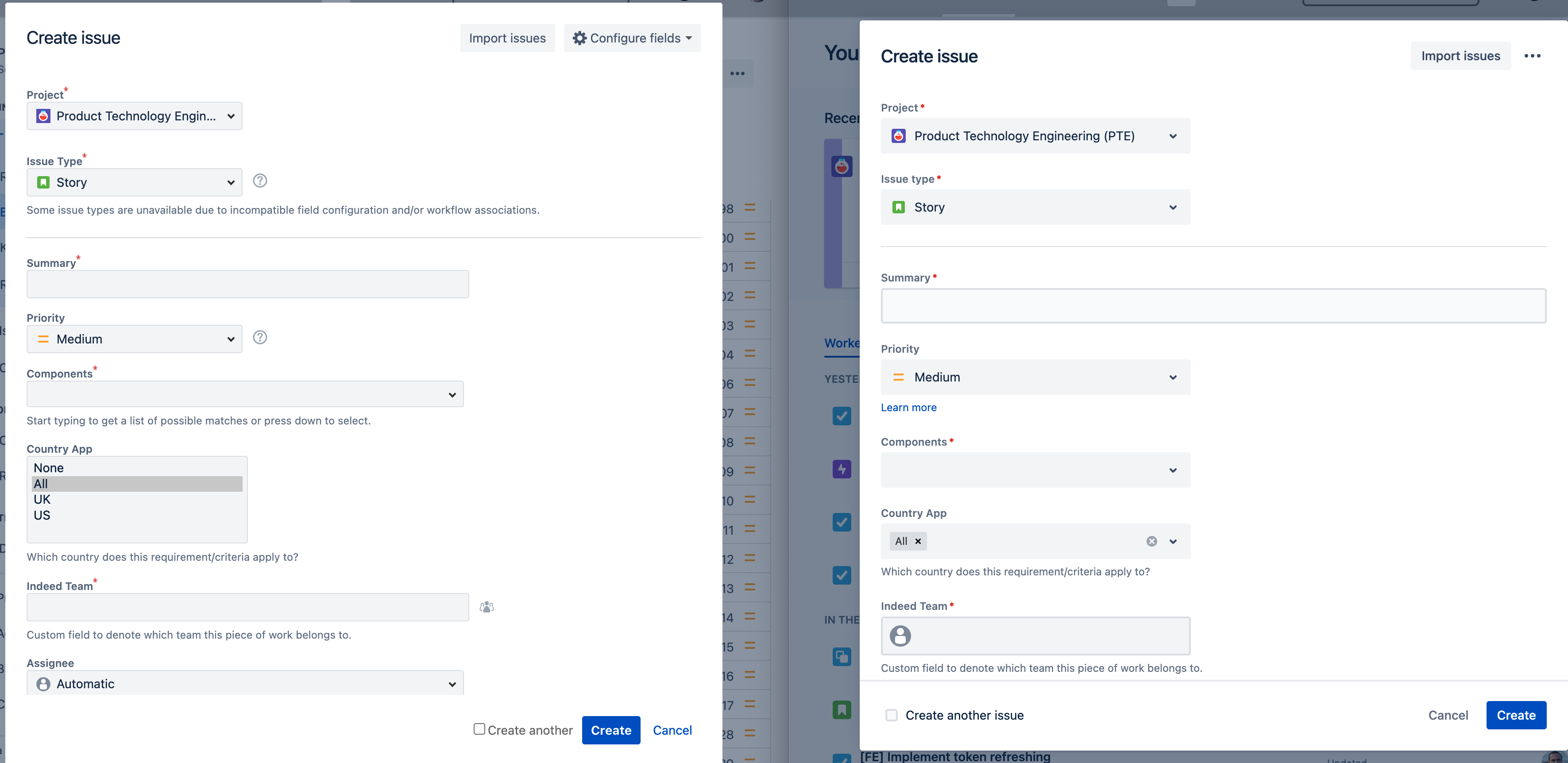Open the 'Learn more' link under Priority

coord(909,408)
